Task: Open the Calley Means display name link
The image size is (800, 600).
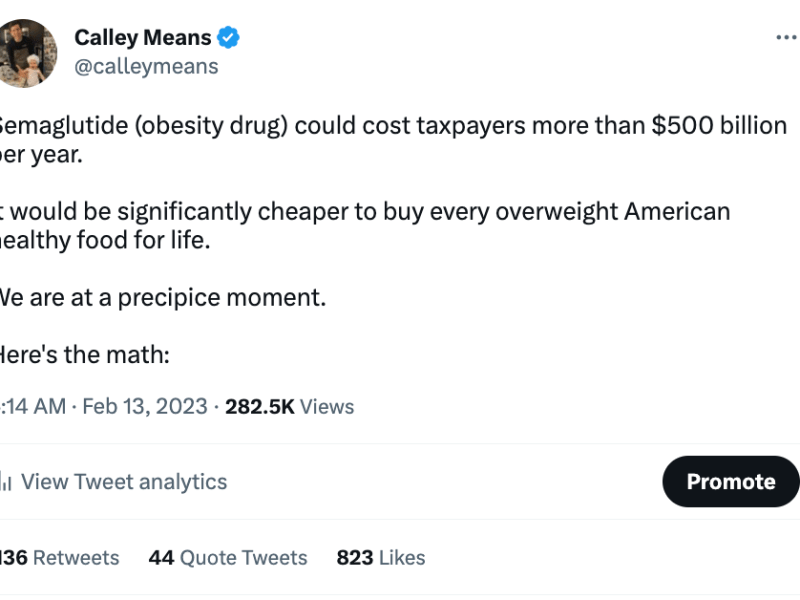Action: coord(143,38)
